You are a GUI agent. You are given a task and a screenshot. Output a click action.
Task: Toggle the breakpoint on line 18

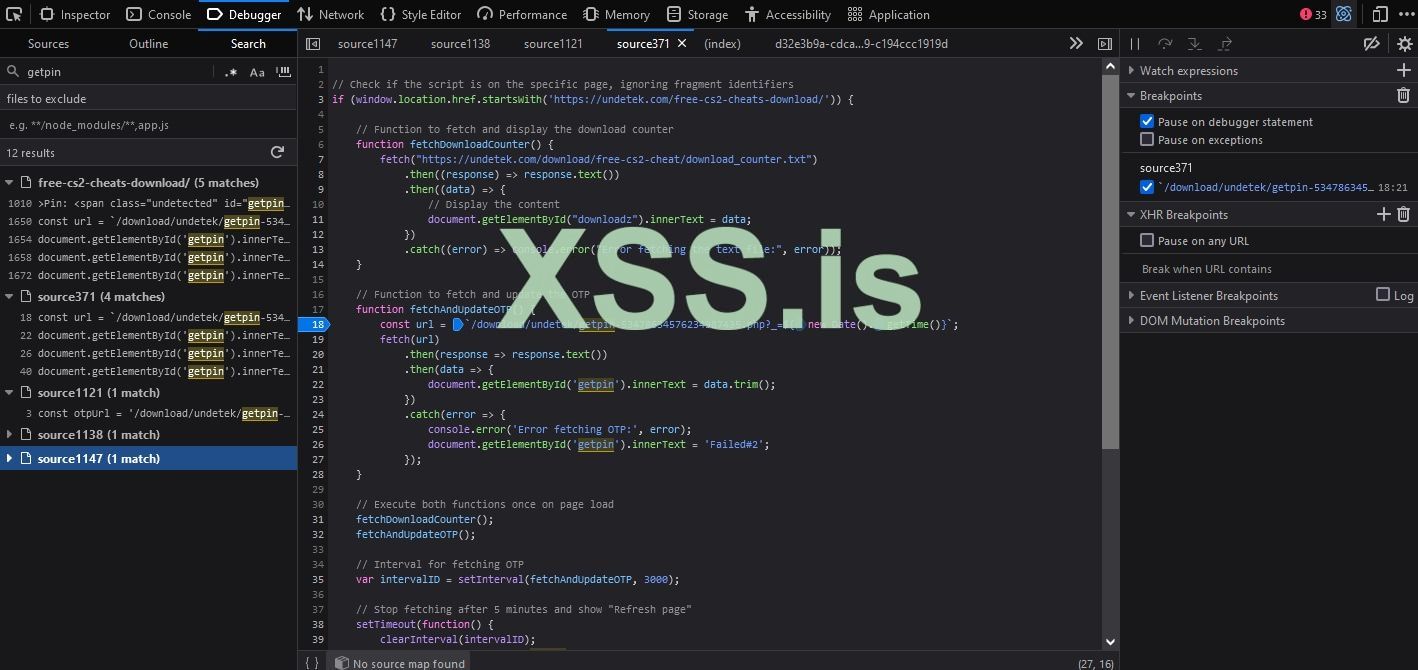click(x=316, y=324)
